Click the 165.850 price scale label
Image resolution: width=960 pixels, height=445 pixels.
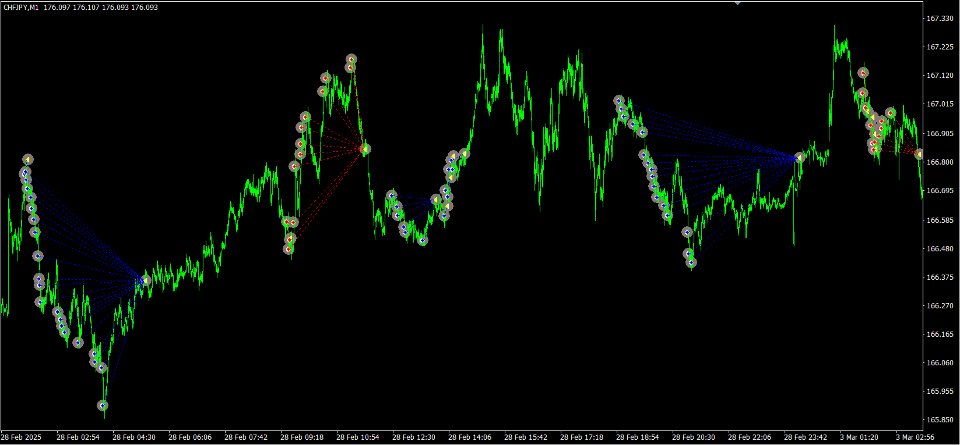[x=939, y=420]
